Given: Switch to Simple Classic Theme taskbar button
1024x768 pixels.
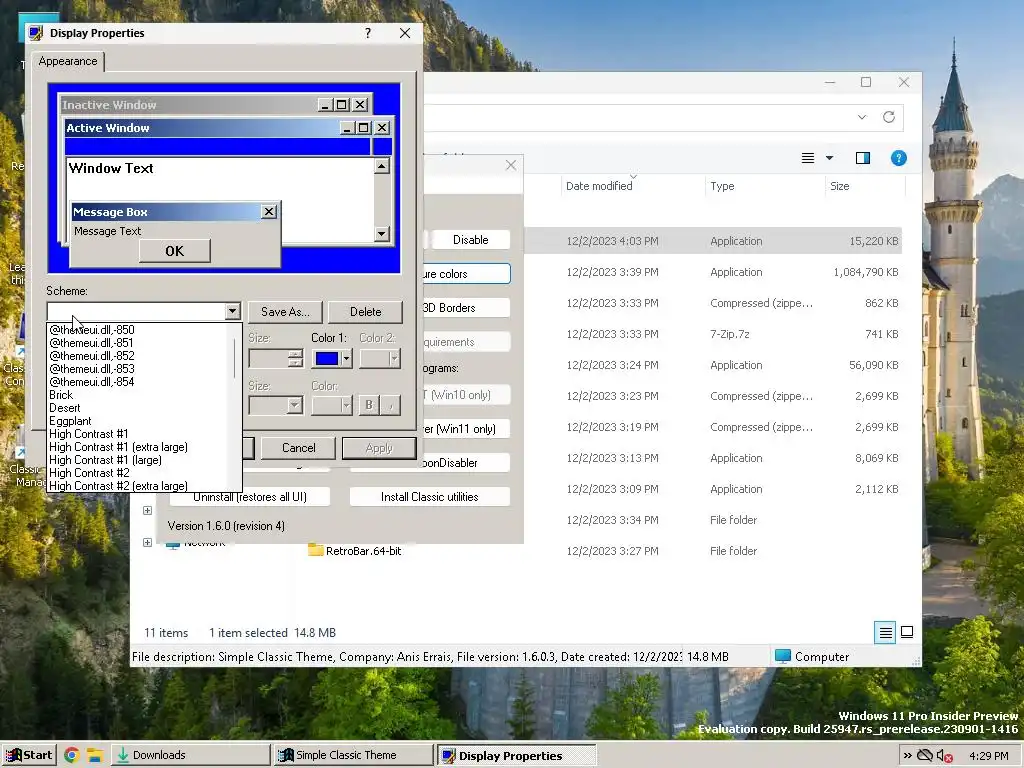Looking at the screenshot, I should [353, 756].
